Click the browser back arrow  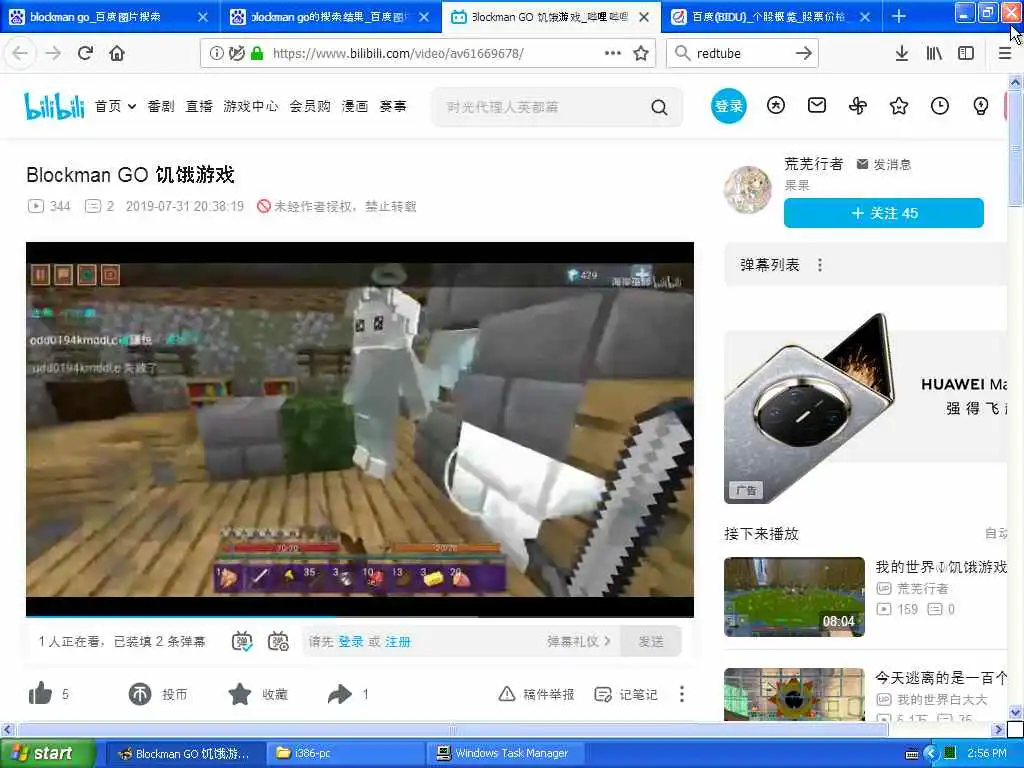tap(20, 53)
